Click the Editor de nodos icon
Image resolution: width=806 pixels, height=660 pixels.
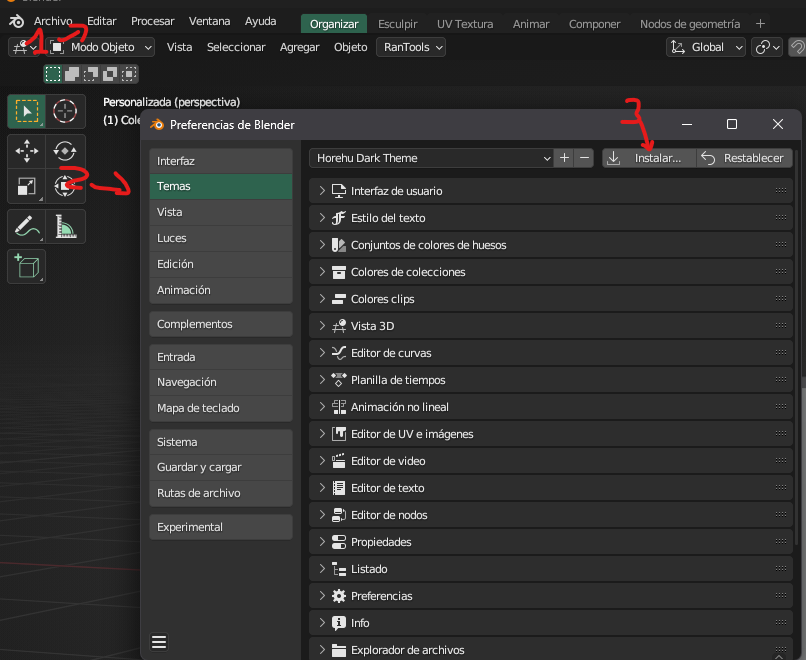click(x=339, y=515)
